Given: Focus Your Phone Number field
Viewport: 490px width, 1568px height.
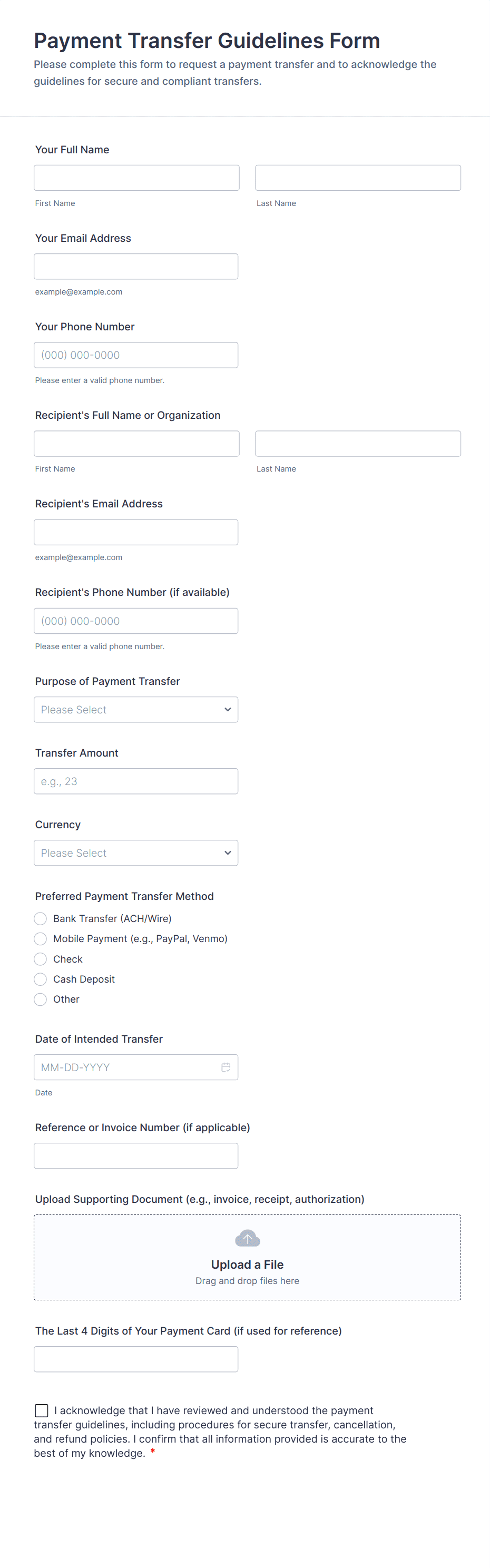Looking at the screenshot, I should 136,355.
